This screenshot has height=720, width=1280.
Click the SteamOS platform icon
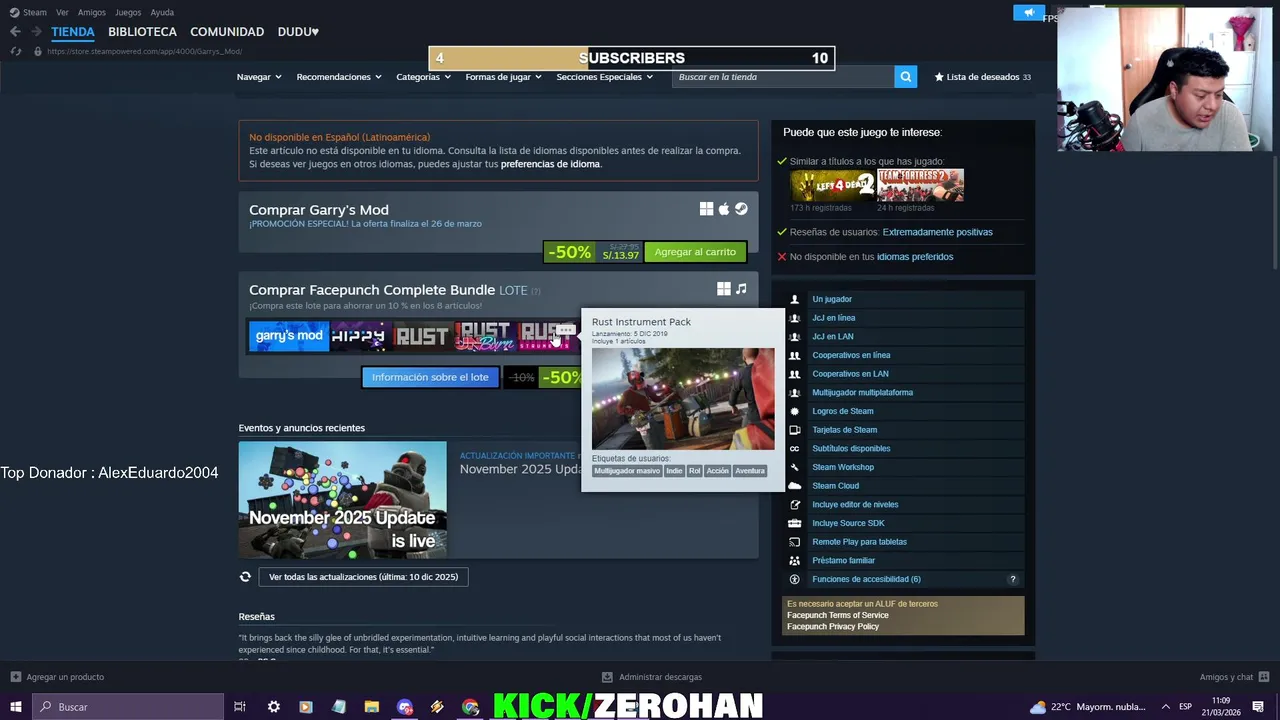(x=741, y=209)
